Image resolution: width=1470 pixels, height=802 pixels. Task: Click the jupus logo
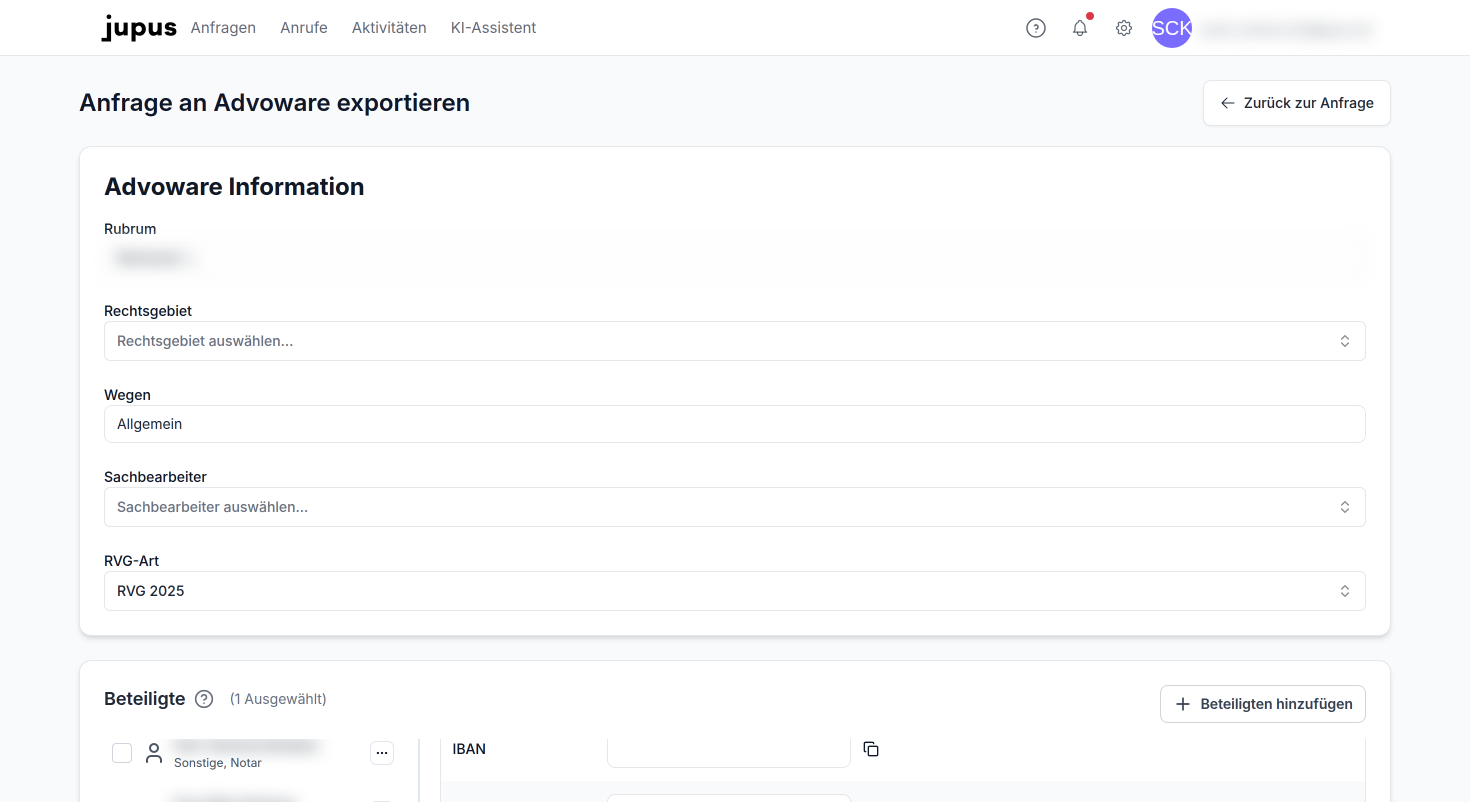click(139, 28)
